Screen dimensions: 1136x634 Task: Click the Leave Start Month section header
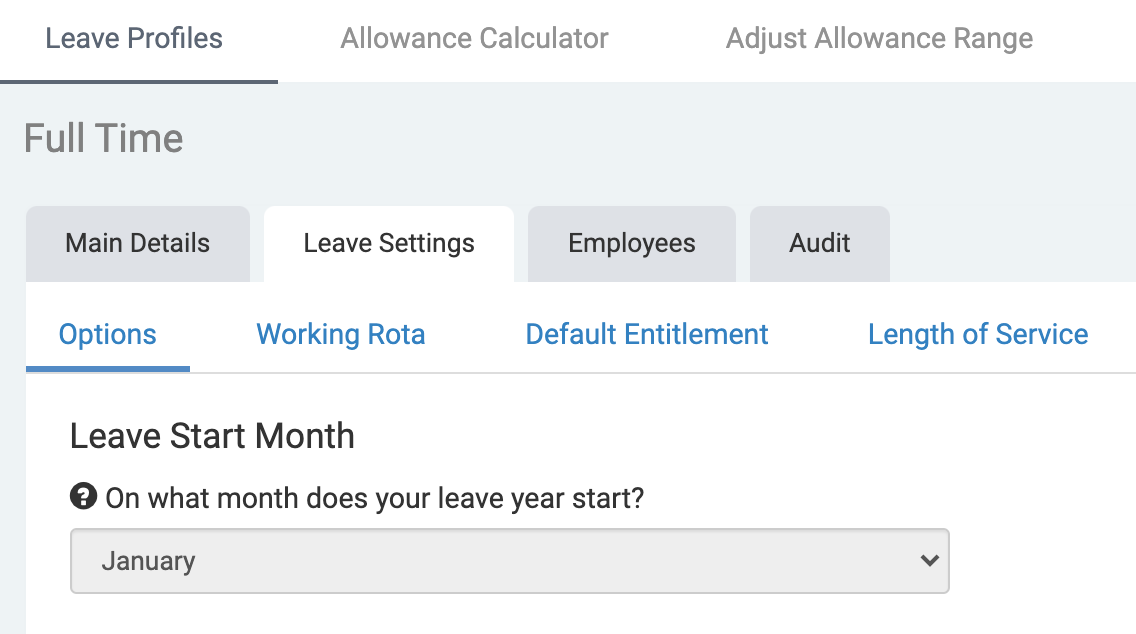[212, 436]
